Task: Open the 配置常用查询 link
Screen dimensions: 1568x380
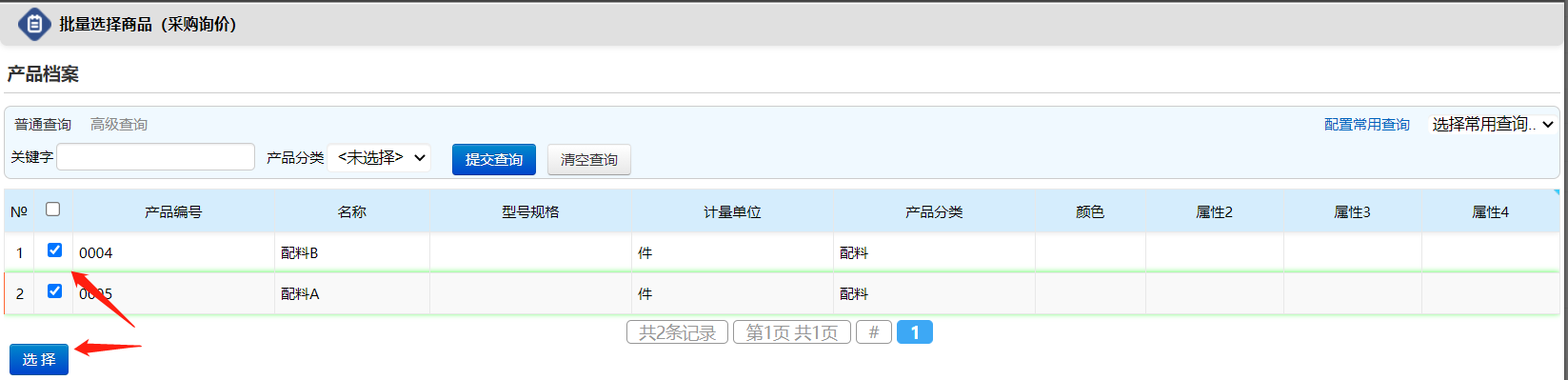Action: (x=1367, y=125)
